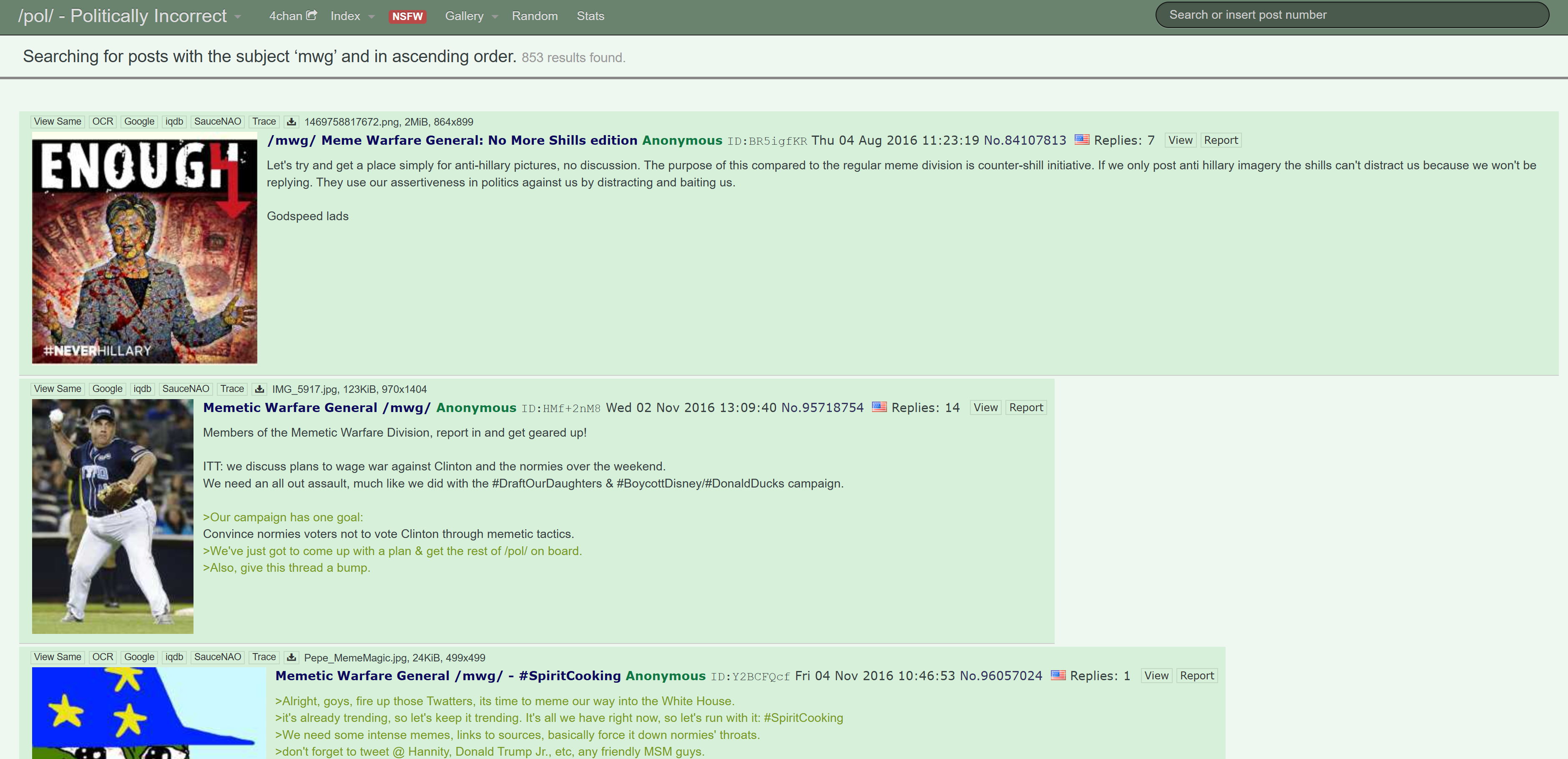
Task: Click OCR button for first post image
Action: (102, 122)
